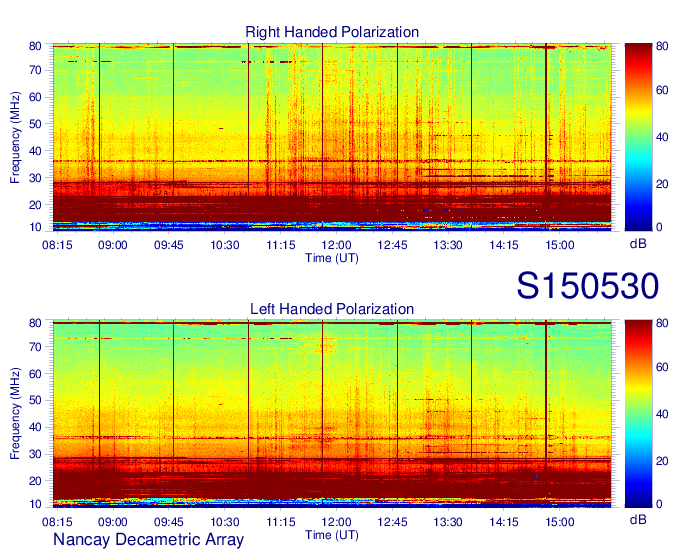Click the 80 MHz tick on the bottom frequency axis
Viewport: 680px width, 552px height.
click(x=35, y=323)
